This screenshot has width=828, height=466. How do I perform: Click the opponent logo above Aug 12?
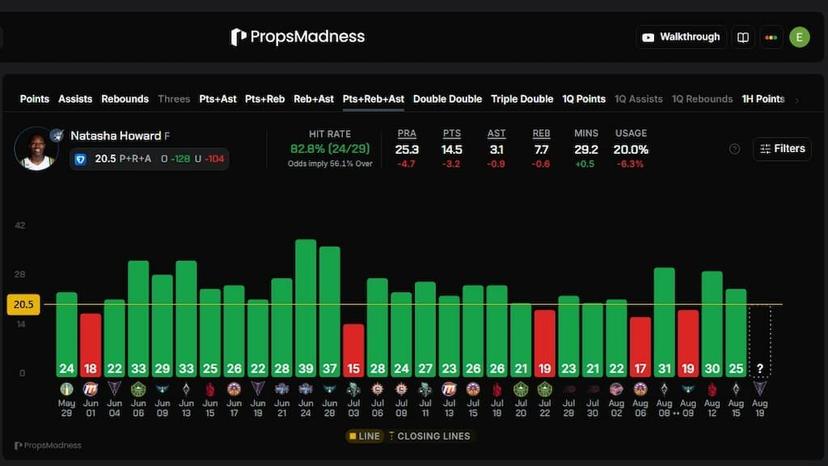click(x=712, y=389)
